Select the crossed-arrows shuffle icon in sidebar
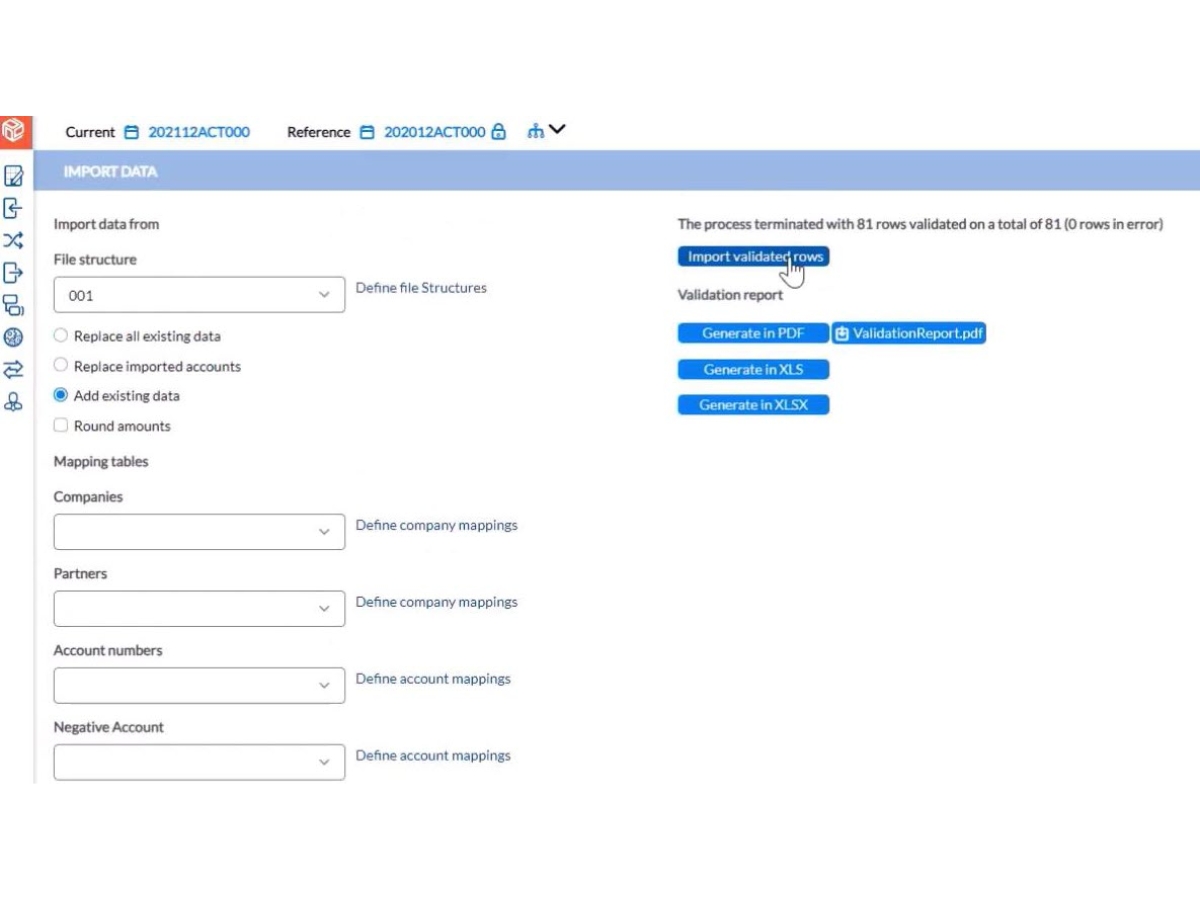Image resolution: width=1200 pixels, height=900 pixels. 13,240
